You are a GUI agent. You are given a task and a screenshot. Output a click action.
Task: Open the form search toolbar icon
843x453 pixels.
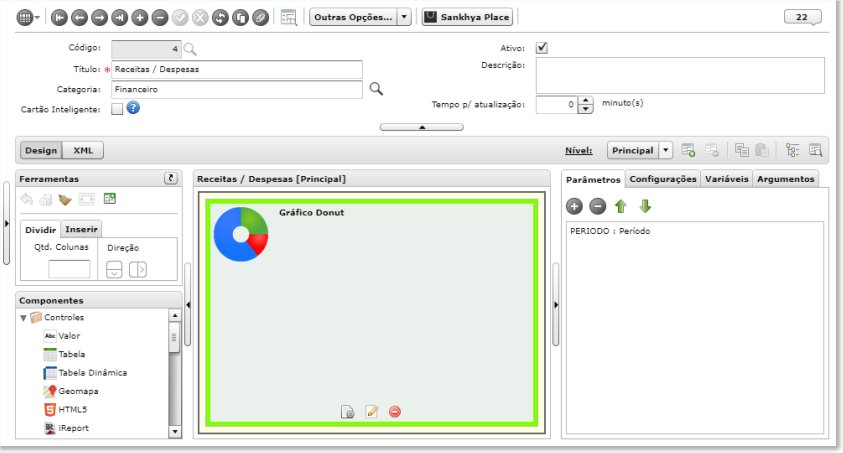pyautogui.click(x=289, y=17)
